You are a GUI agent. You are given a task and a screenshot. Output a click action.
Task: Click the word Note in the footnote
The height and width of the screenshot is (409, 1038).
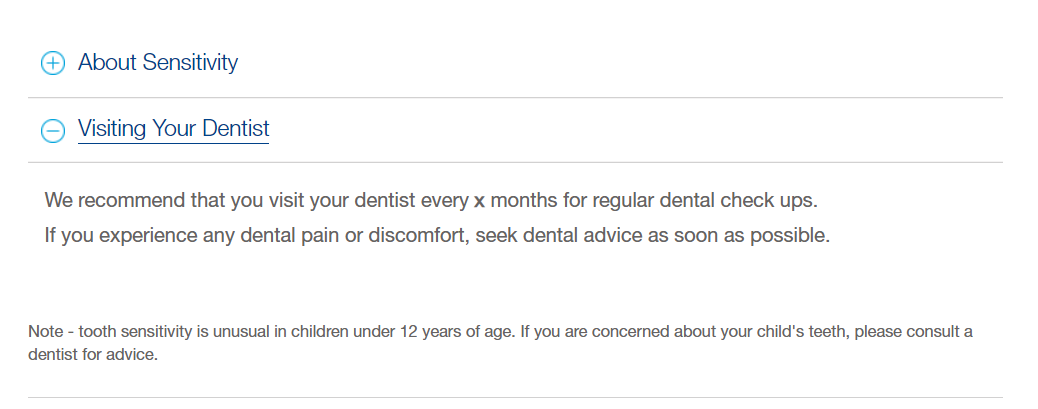[x=45, y=331]
